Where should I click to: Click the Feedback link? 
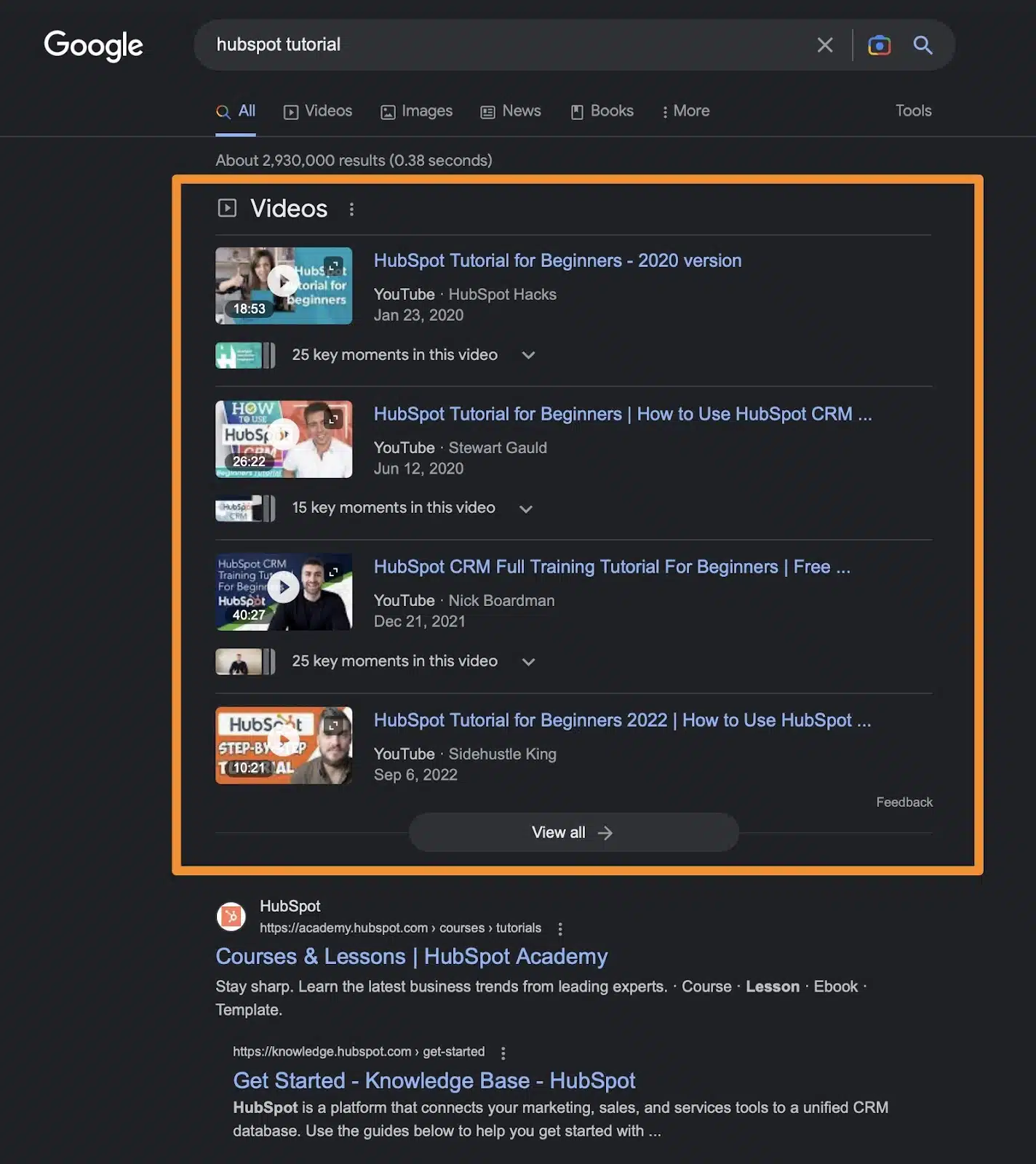click(904, 802)
